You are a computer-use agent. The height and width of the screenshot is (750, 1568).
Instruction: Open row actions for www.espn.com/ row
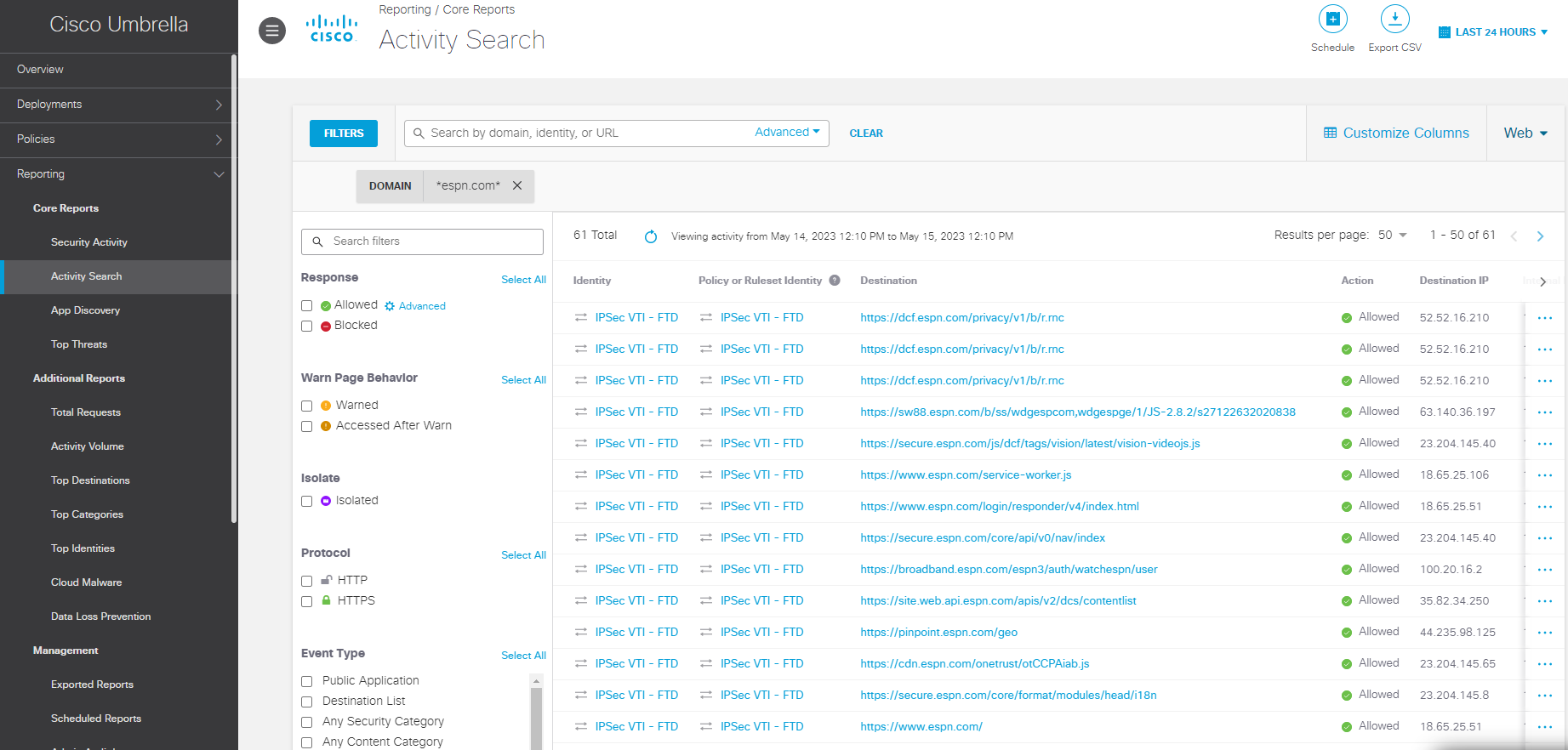1545,727
